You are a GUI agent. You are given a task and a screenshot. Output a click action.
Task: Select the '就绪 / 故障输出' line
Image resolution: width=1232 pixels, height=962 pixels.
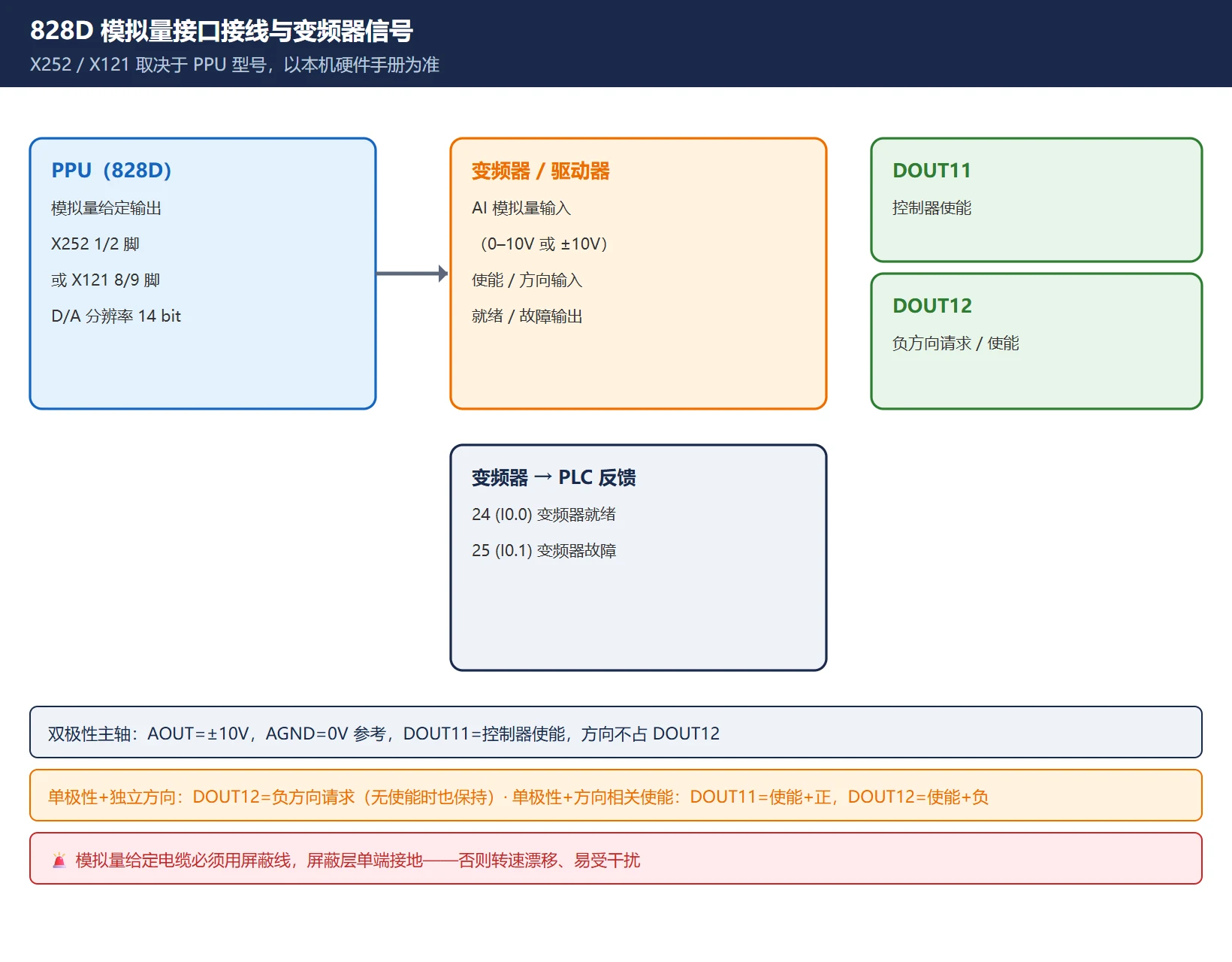(x=527, y=316)
